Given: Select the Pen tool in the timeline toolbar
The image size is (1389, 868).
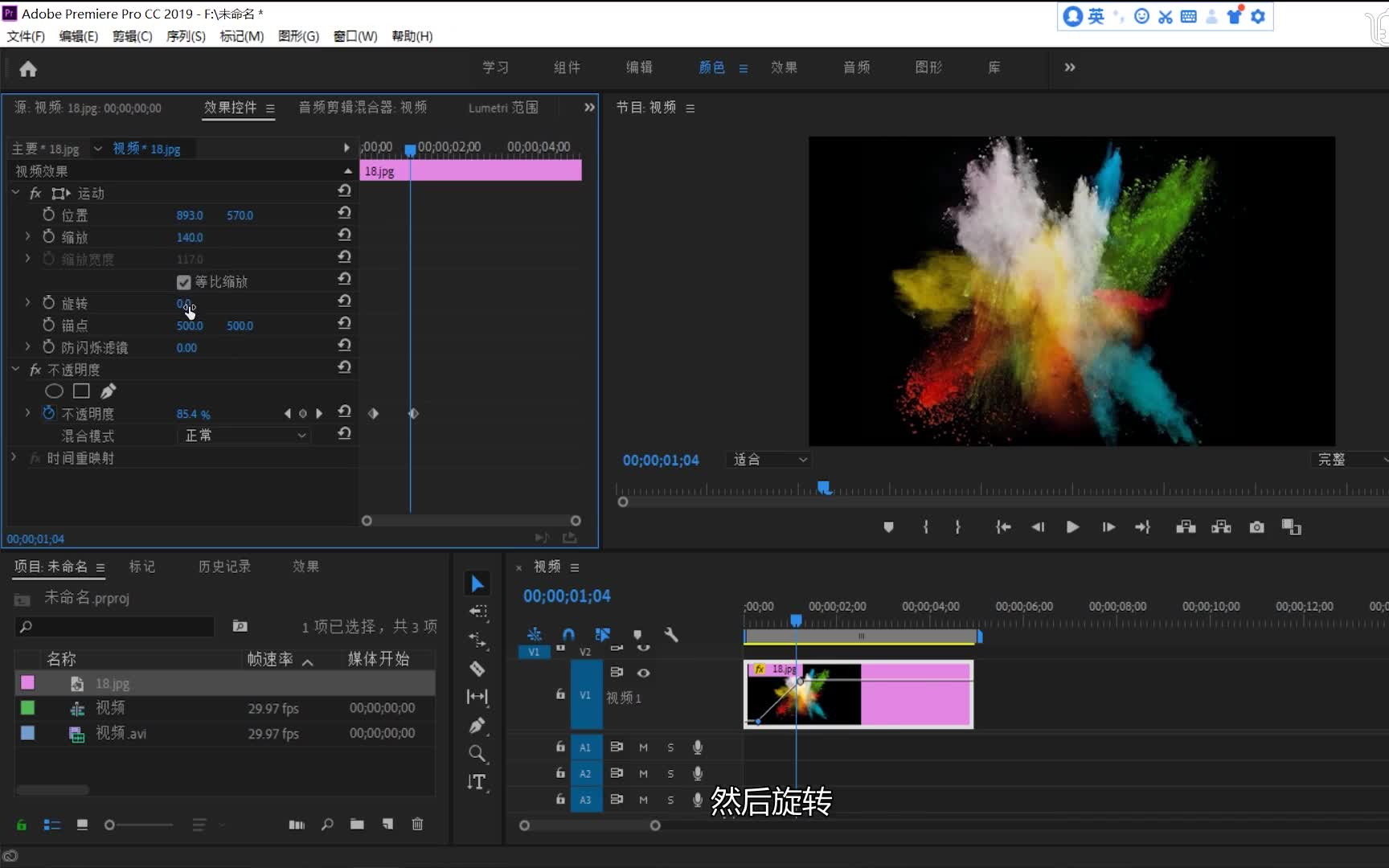Looking at the screenshot, I should coord(477,726).
